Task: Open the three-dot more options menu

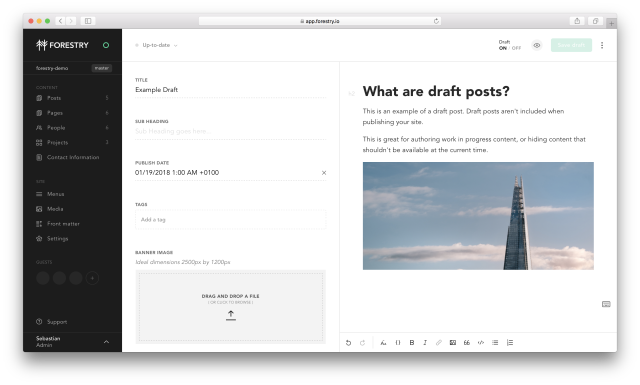Action: click(602, 45)
